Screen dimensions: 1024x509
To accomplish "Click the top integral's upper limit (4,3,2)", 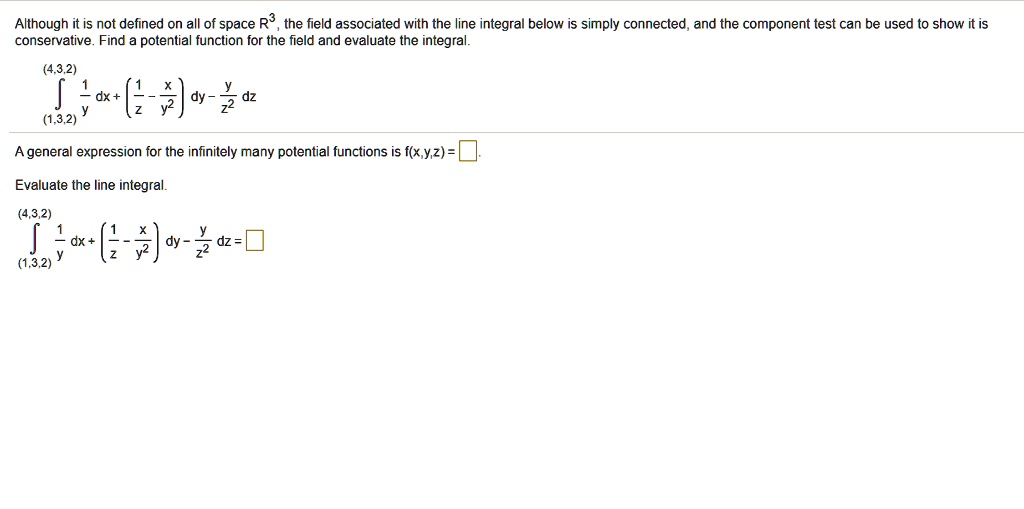I will coord(57,69).
